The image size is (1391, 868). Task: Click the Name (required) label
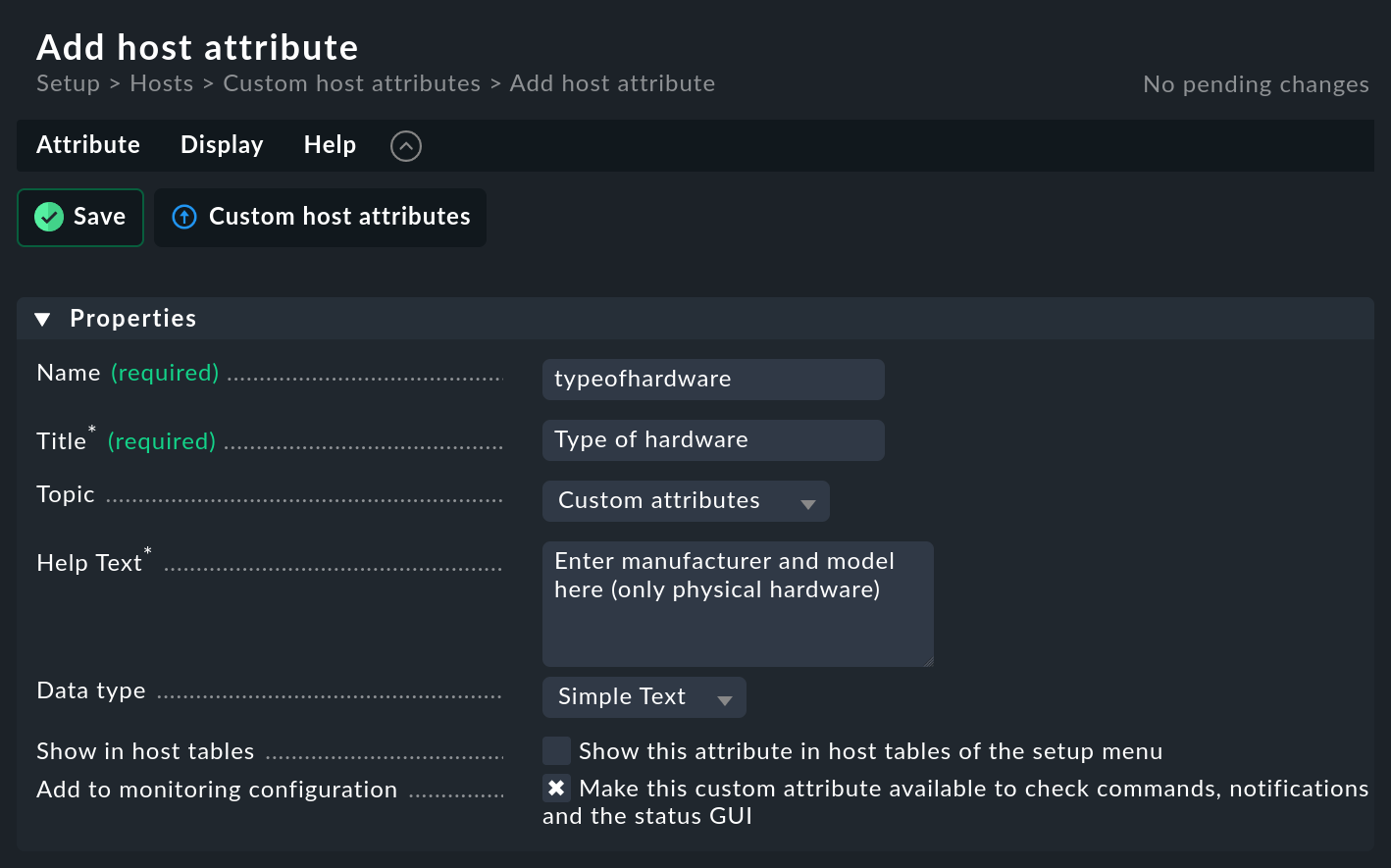(128, 374)
